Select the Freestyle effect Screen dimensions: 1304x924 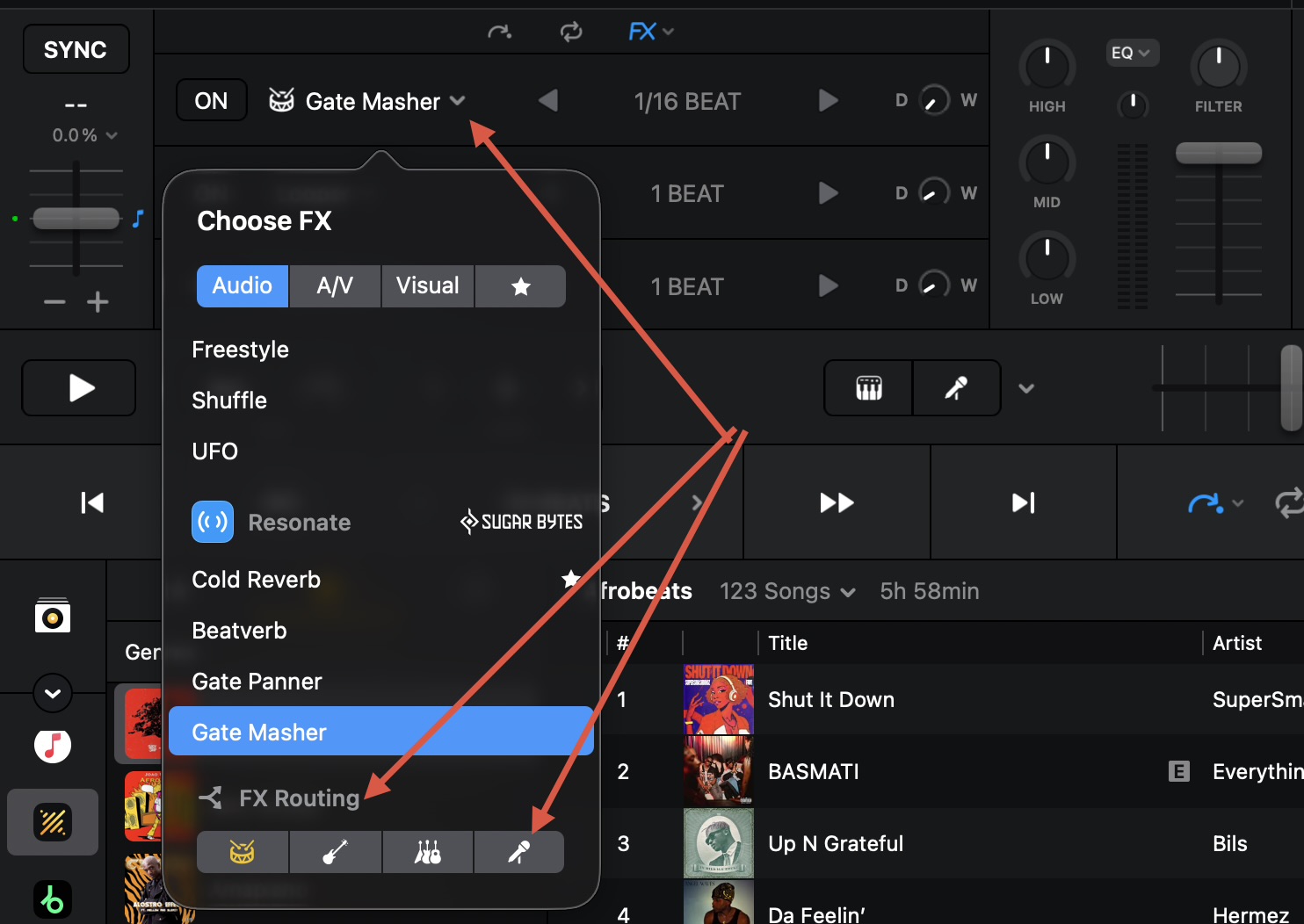coord(240,350)
